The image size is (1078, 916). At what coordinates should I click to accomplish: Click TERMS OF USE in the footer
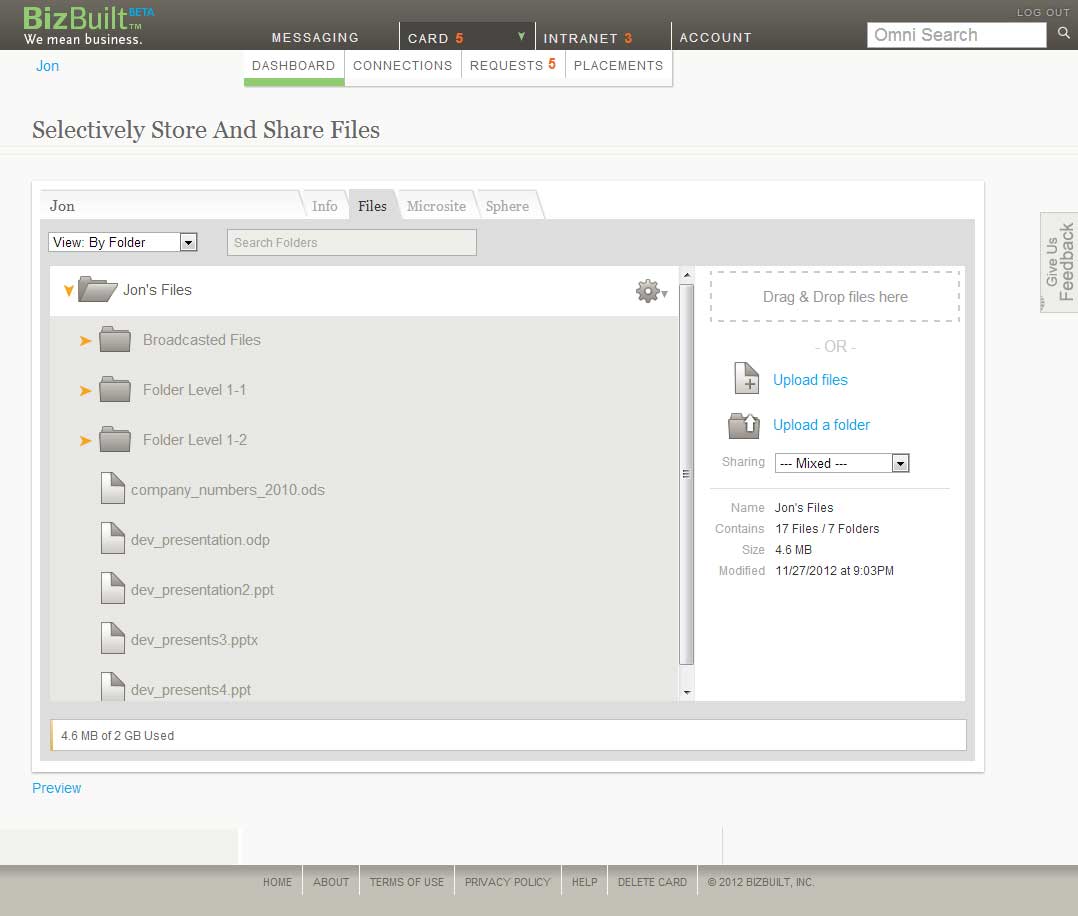(406, 882)
